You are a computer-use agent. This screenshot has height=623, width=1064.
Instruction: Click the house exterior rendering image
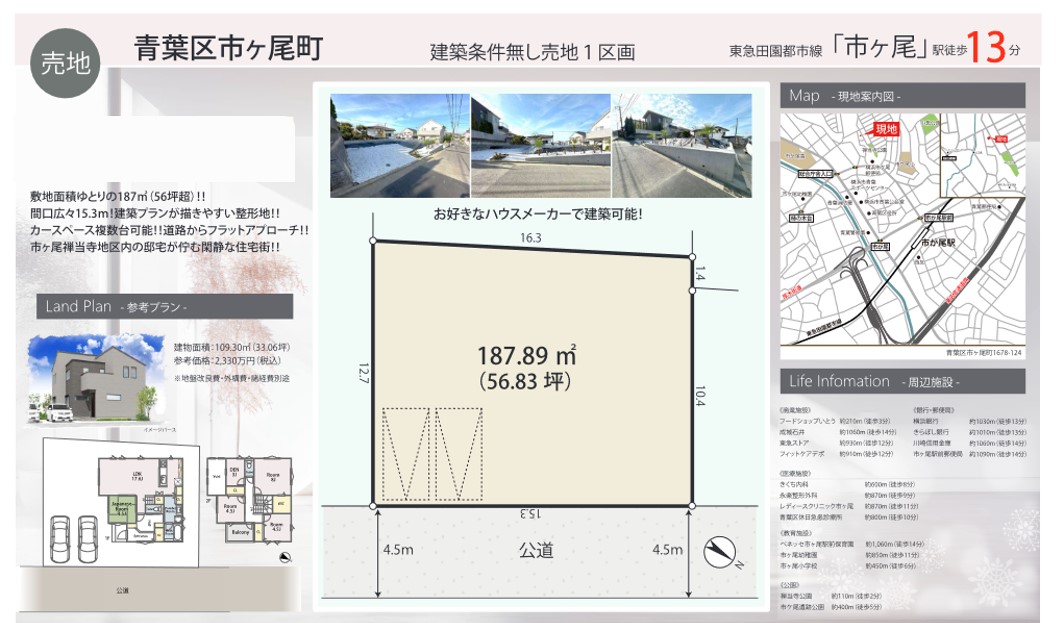coord(95,380)
